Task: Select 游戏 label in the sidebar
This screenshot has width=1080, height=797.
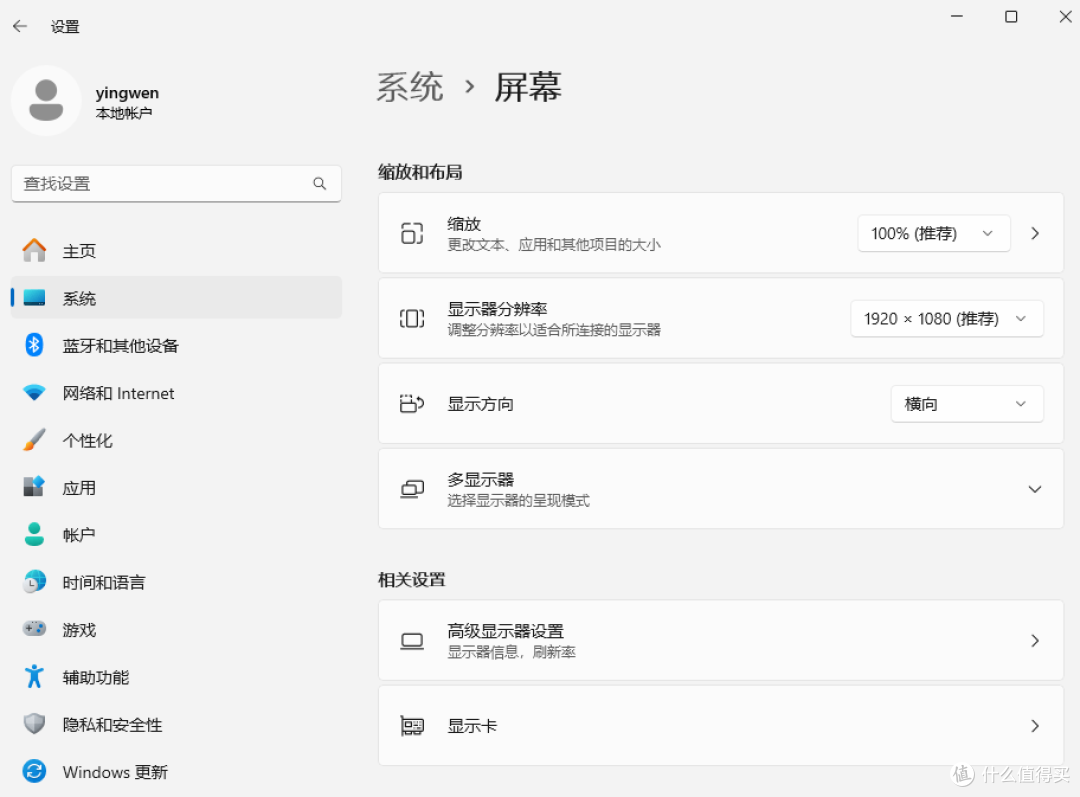Action: click(79, 630)
